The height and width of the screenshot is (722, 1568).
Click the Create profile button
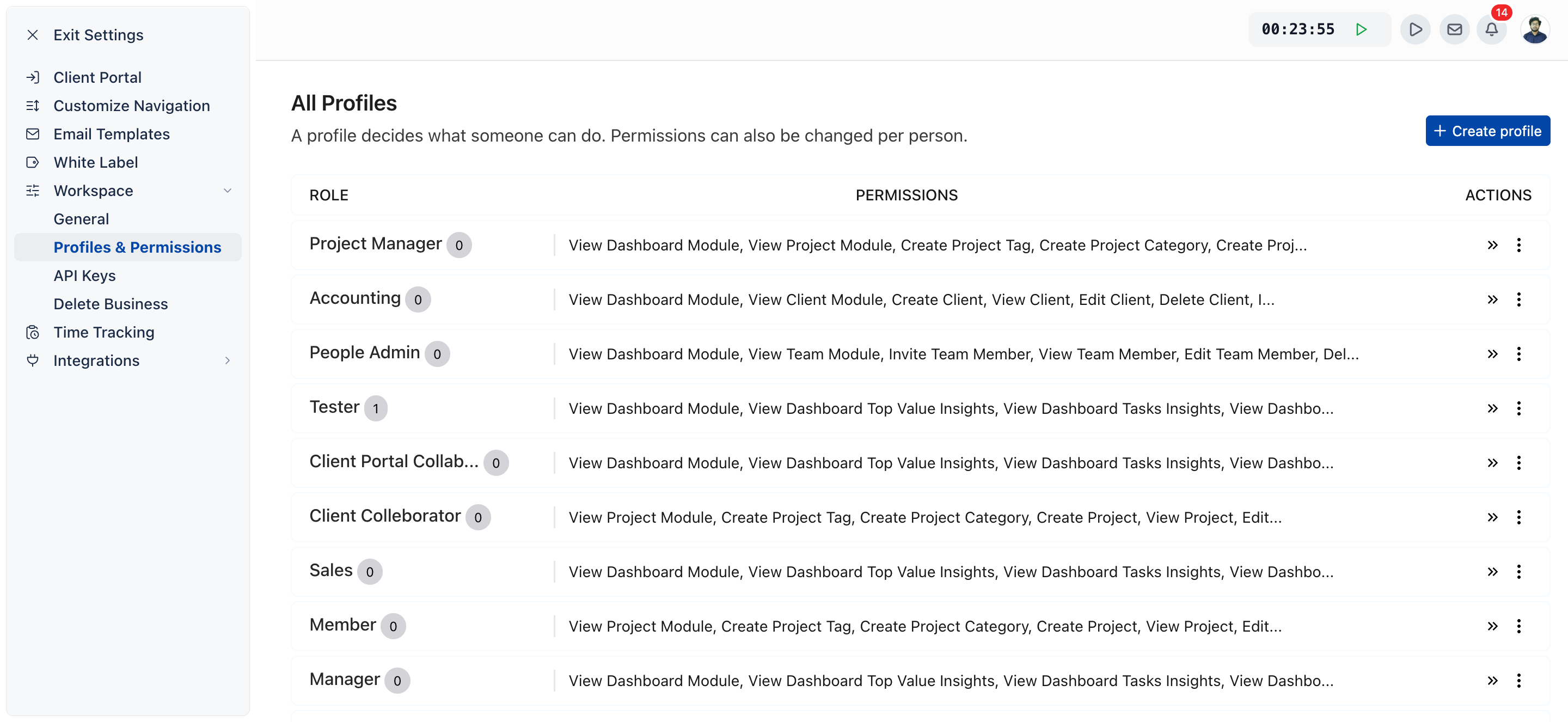click(x=1487, y=131)
